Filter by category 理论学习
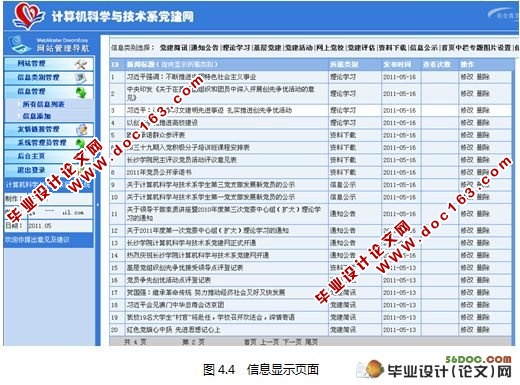520x385 pixels. (236, 48)
